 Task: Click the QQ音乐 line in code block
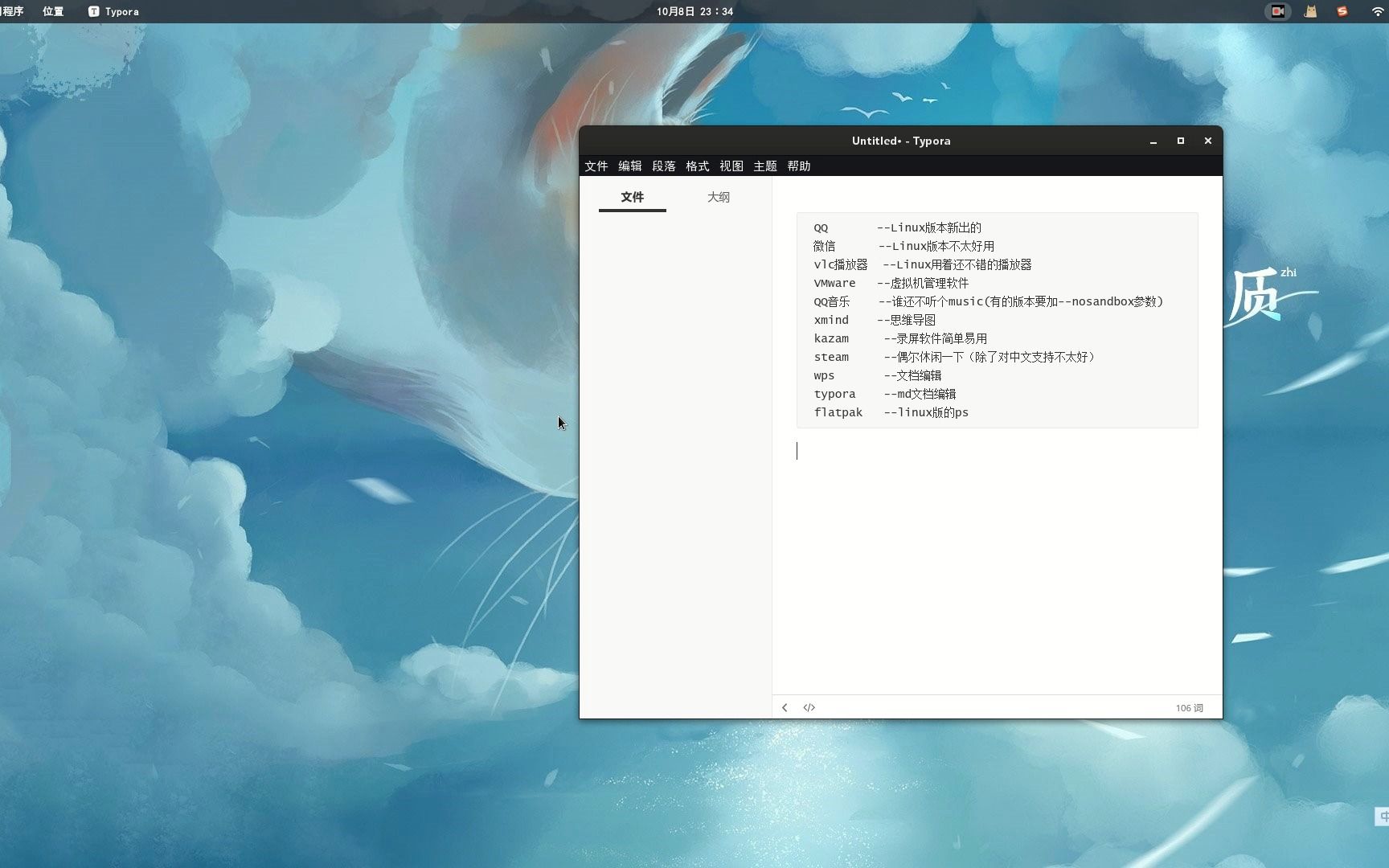pos(988,301)
